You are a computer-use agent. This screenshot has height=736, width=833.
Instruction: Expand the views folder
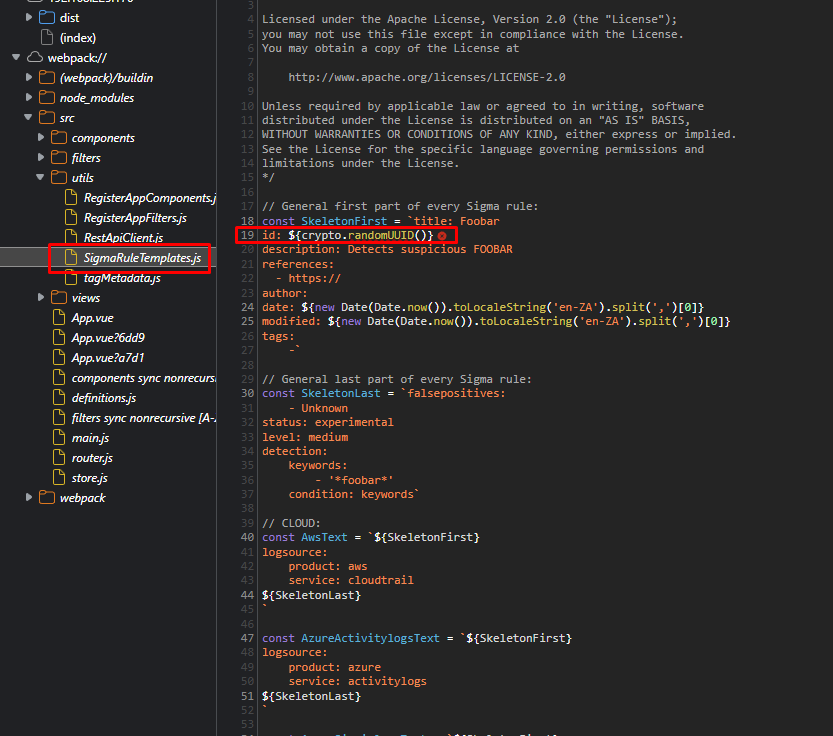42,297
